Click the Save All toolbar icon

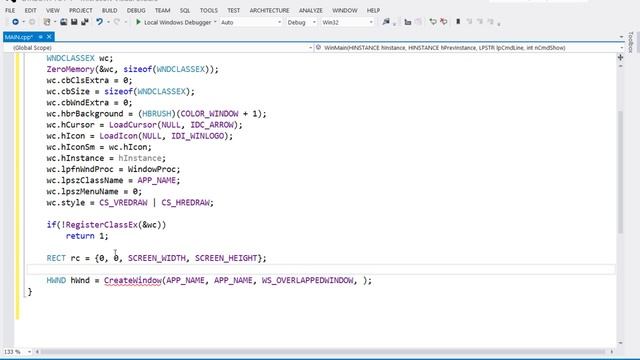pos(85,22)
